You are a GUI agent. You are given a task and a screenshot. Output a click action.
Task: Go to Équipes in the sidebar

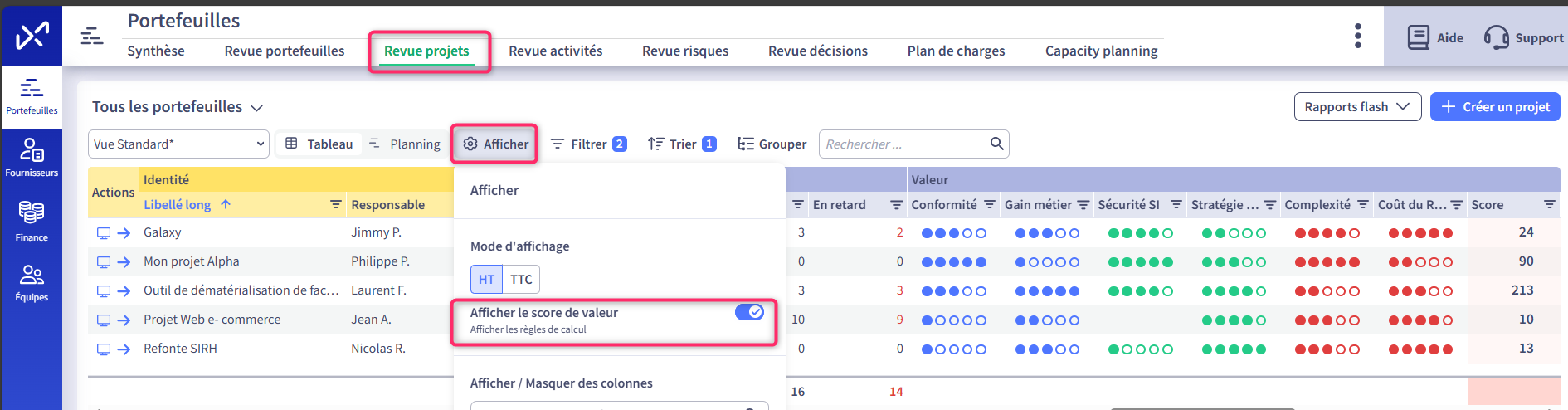pyautogui.click(x=32, y=282)
